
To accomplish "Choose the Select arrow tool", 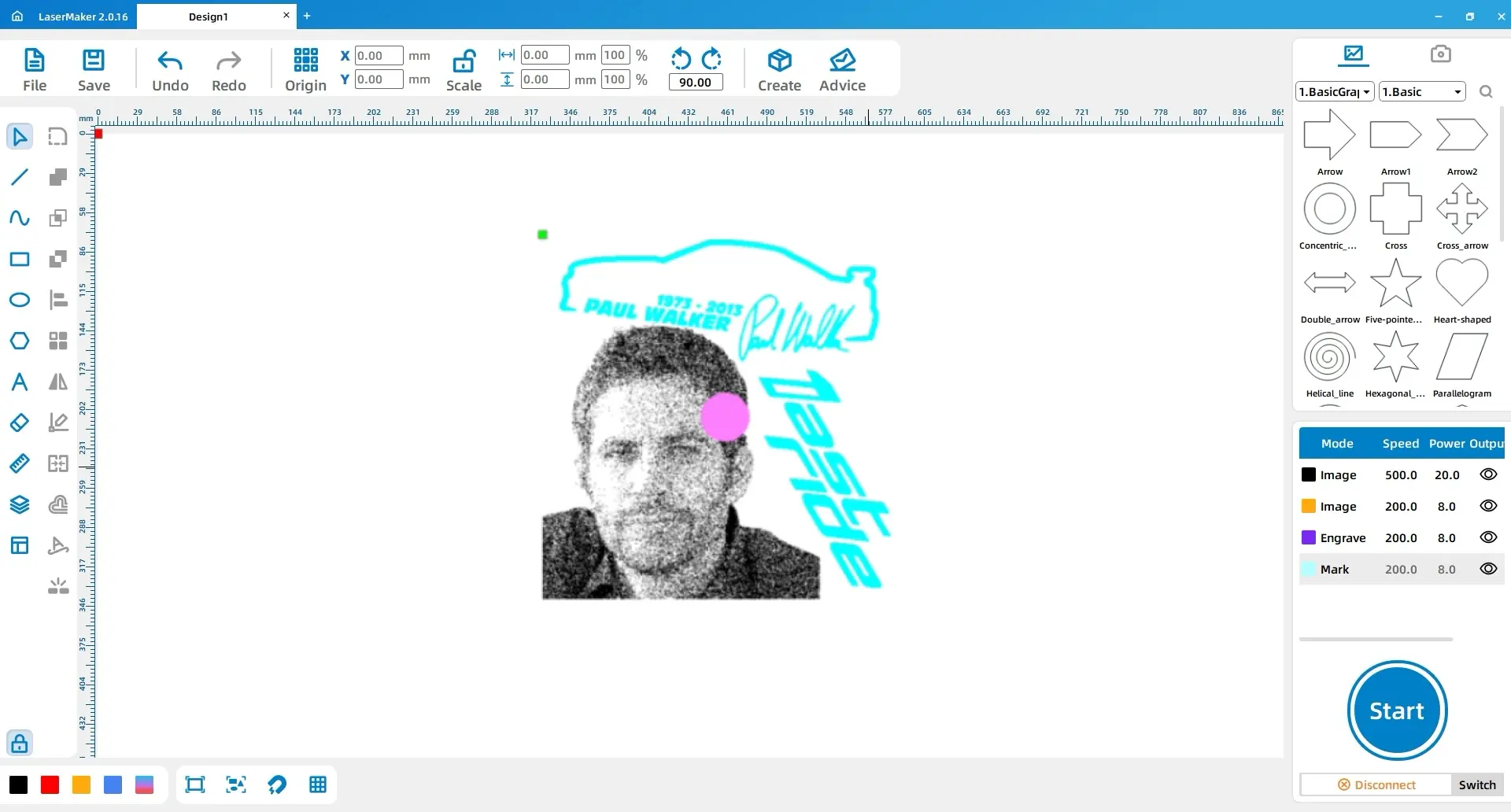I will coord(20,136).
